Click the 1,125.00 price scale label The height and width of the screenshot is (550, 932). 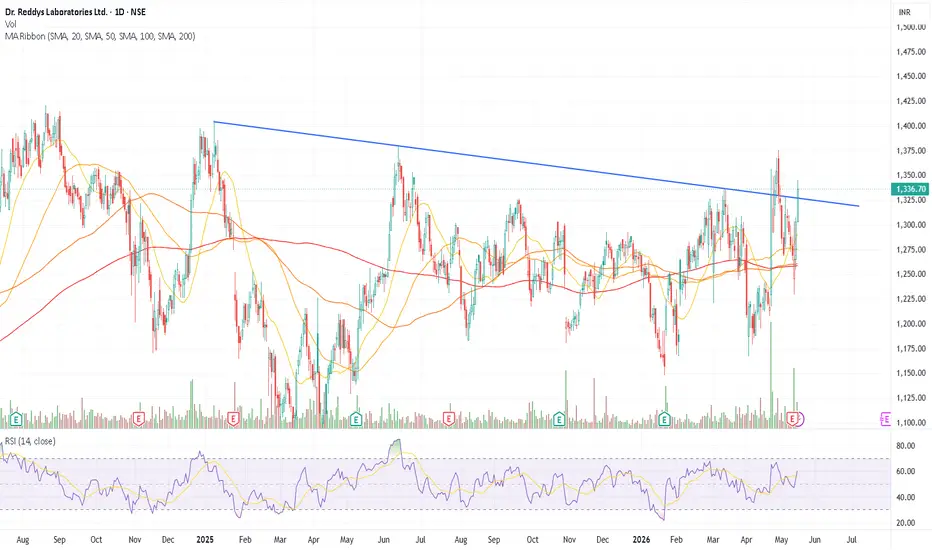click(x=911, y=398)
